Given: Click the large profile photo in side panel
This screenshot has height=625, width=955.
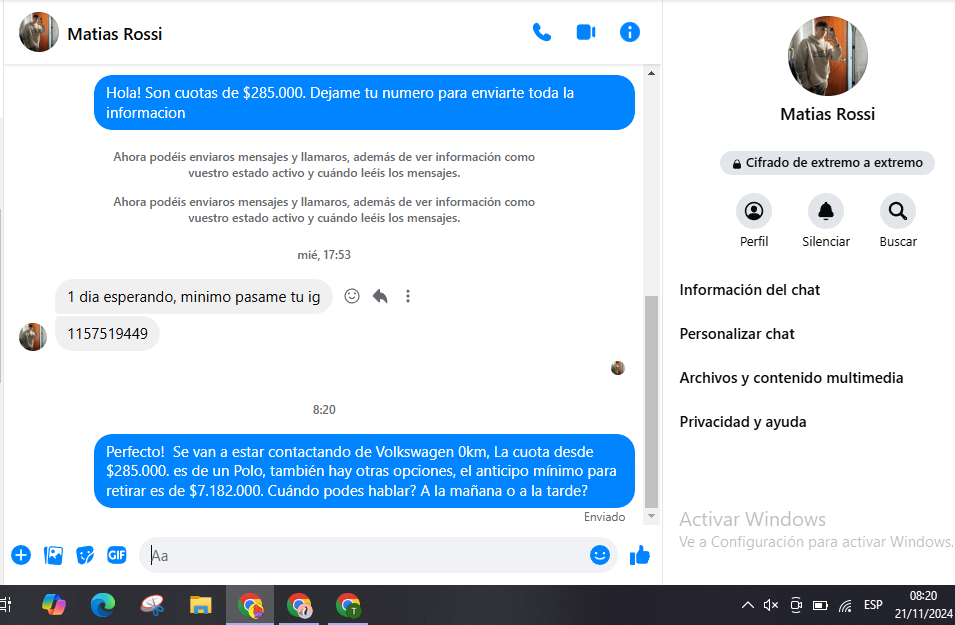Looking at the screenshot, I should pos(827,56).
